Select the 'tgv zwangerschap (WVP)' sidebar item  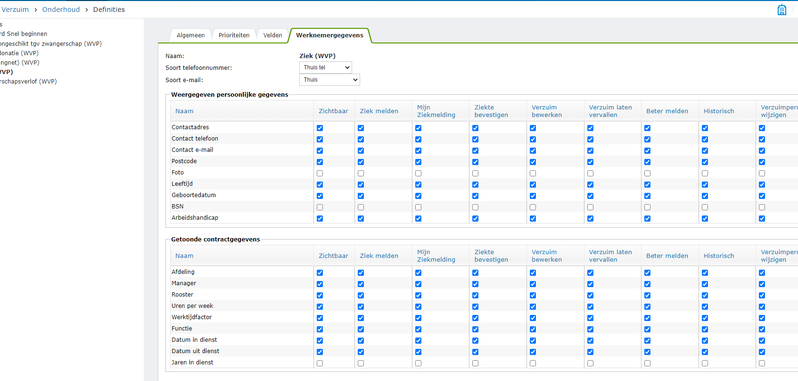(51, 43)
